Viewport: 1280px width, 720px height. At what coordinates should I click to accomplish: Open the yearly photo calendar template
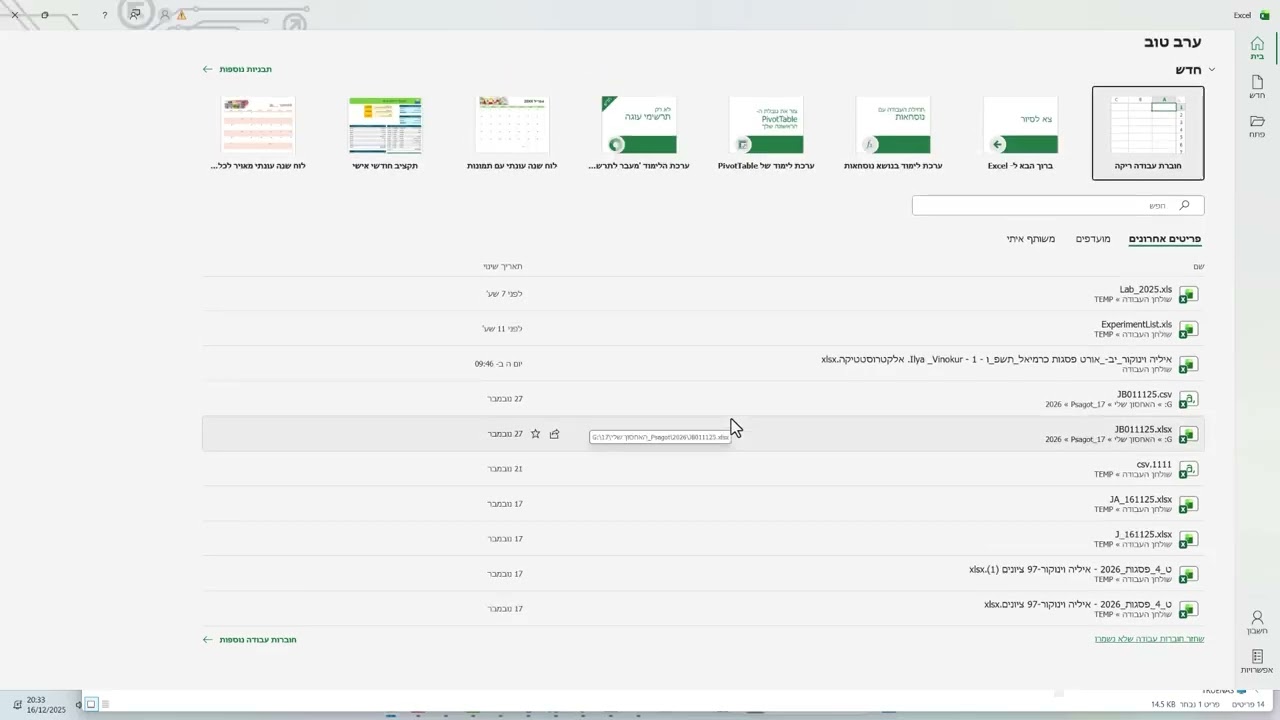pyautogui.click(x=513, y=134)
